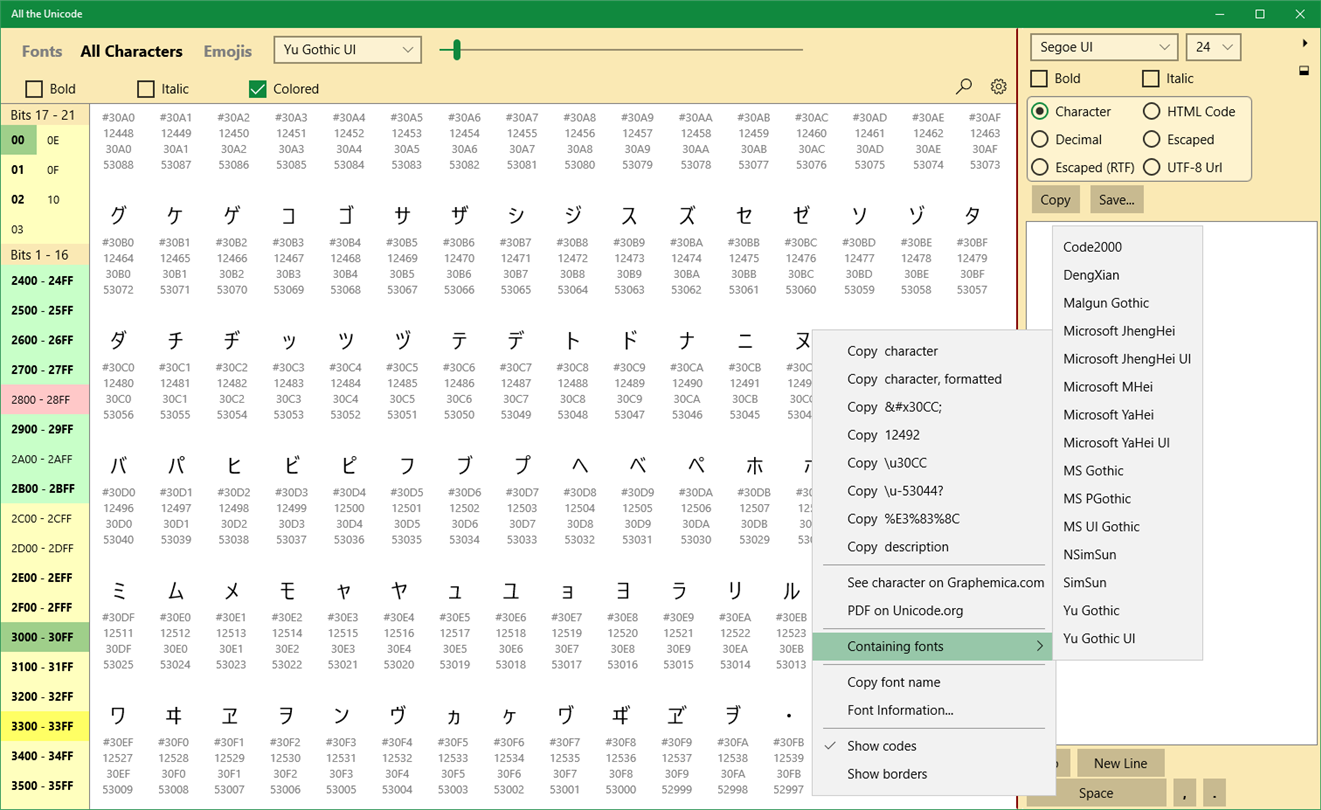Open the Yu Gothic UI font dropdown

(x=347, y=50)
